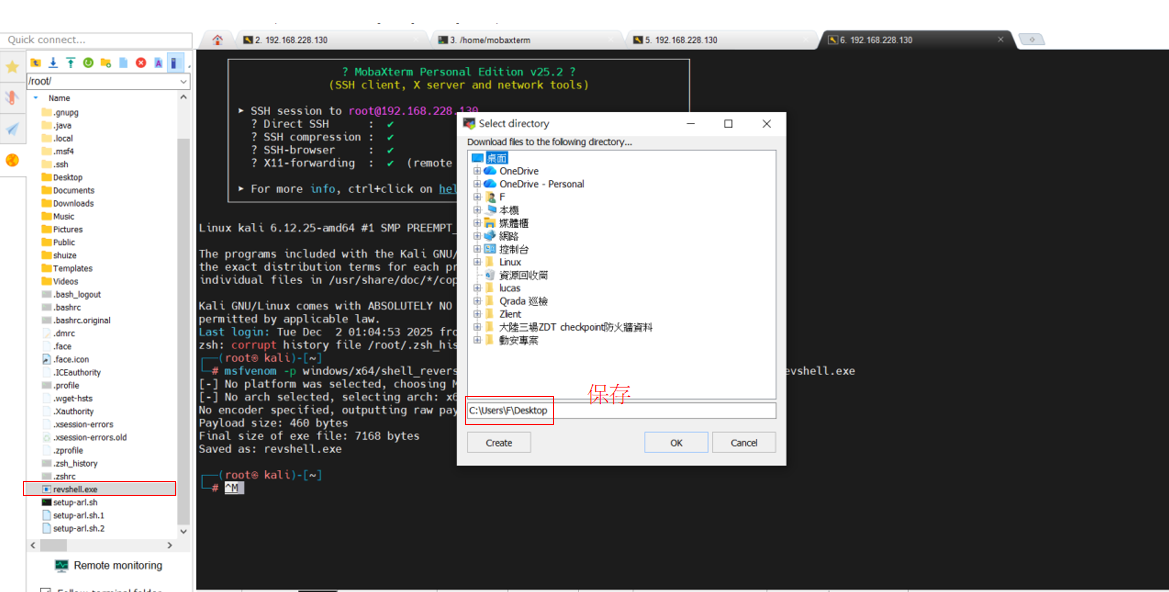Select .zsh_history in file list
Viewport: 1169px width, 592px height.
(x=75, y=464)
